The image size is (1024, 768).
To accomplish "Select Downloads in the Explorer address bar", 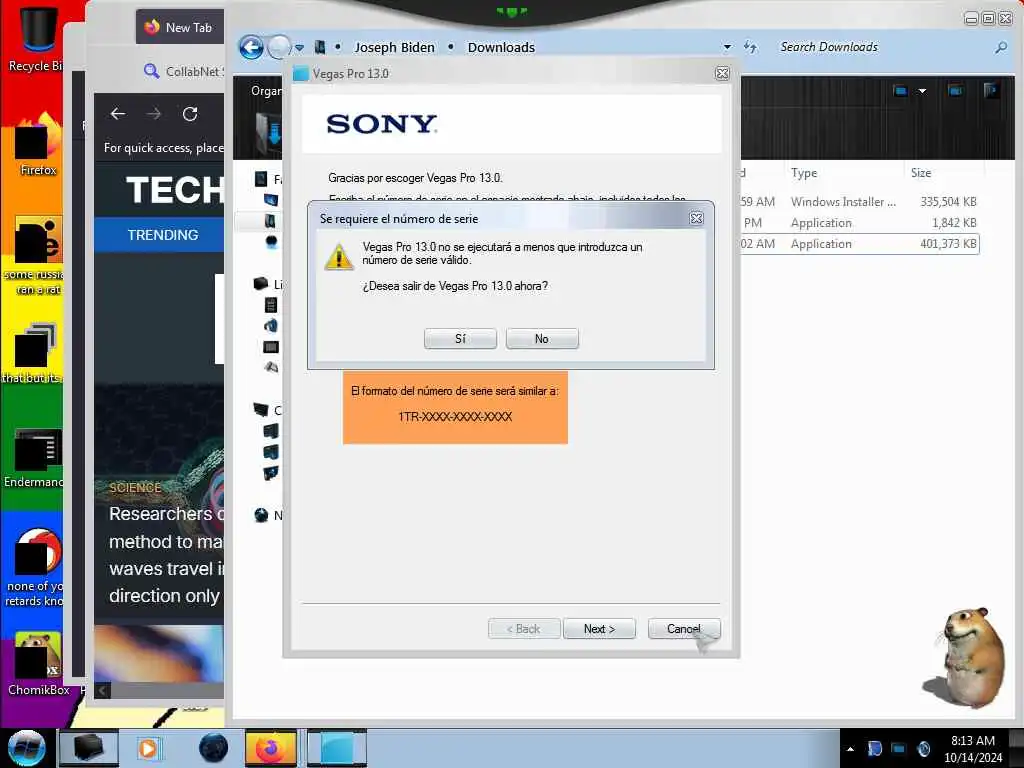I will click(x=501, y=47).
